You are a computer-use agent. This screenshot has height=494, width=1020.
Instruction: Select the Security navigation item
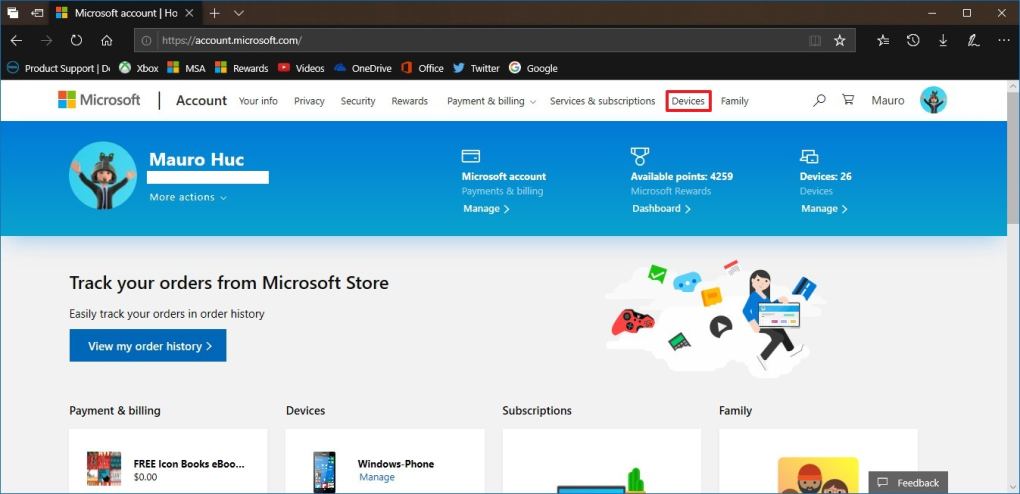tap(357, 101)
